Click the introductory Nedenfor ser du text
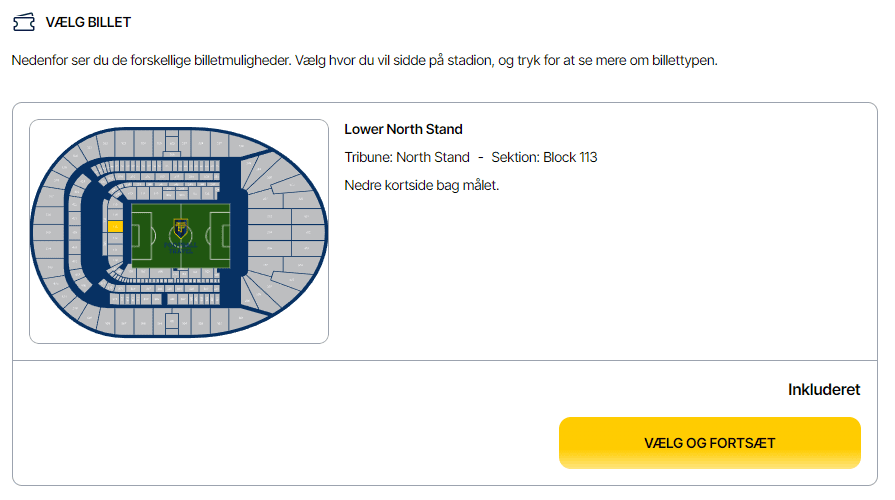This screenshot has height=500, width=895. coord(364,61)
